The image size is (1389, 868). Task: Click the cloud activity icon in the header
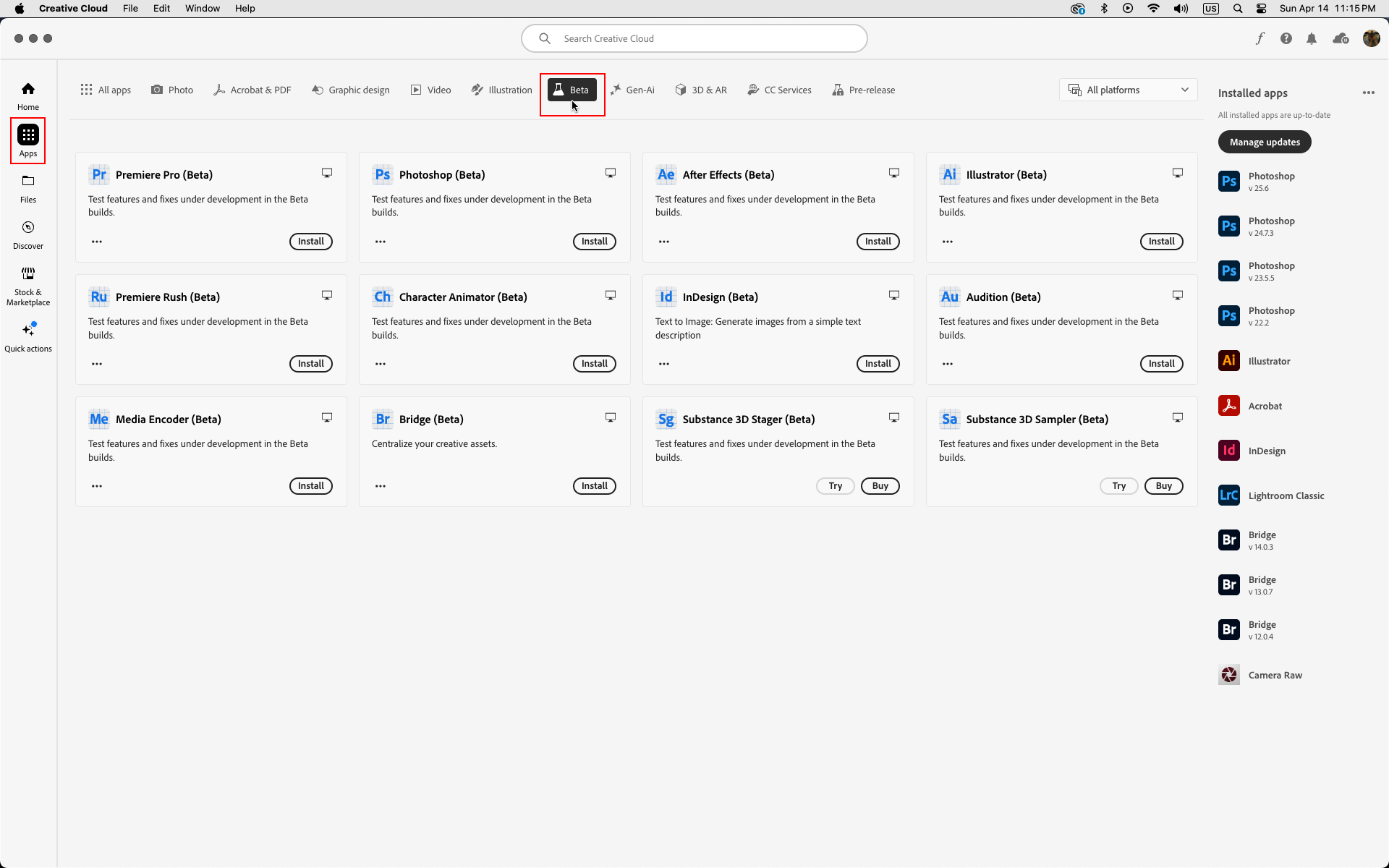(x=1340, y=38)
